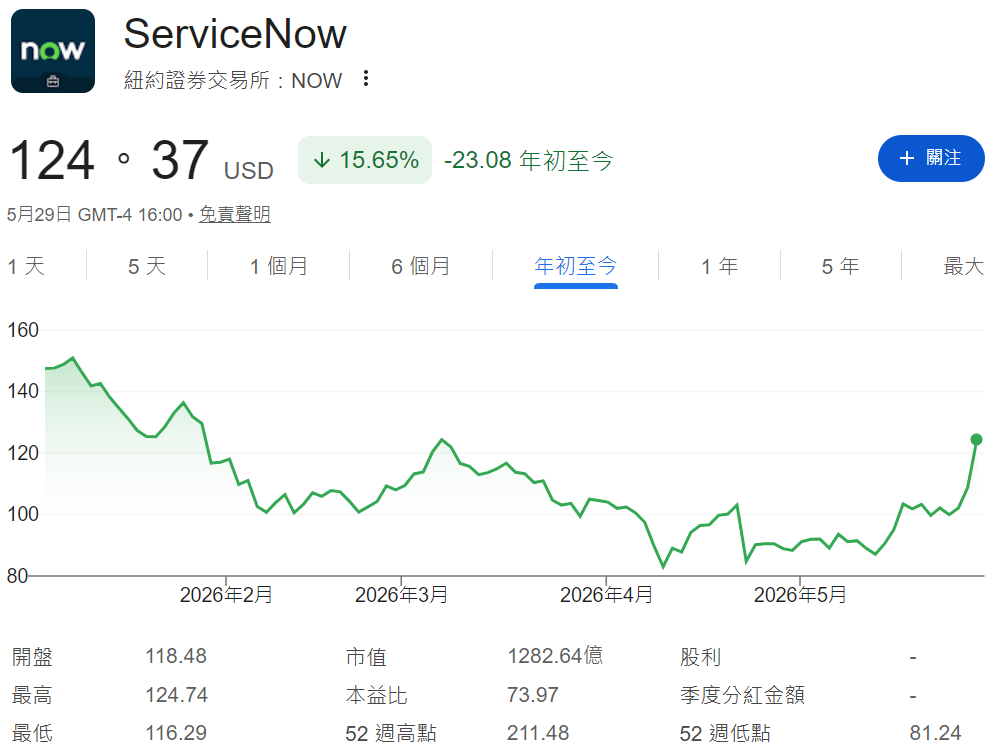Image resolution: width=1003 pixels, height=747 pixels.
Task: Click the 80 y-axis label
Action: pos(17,576)
